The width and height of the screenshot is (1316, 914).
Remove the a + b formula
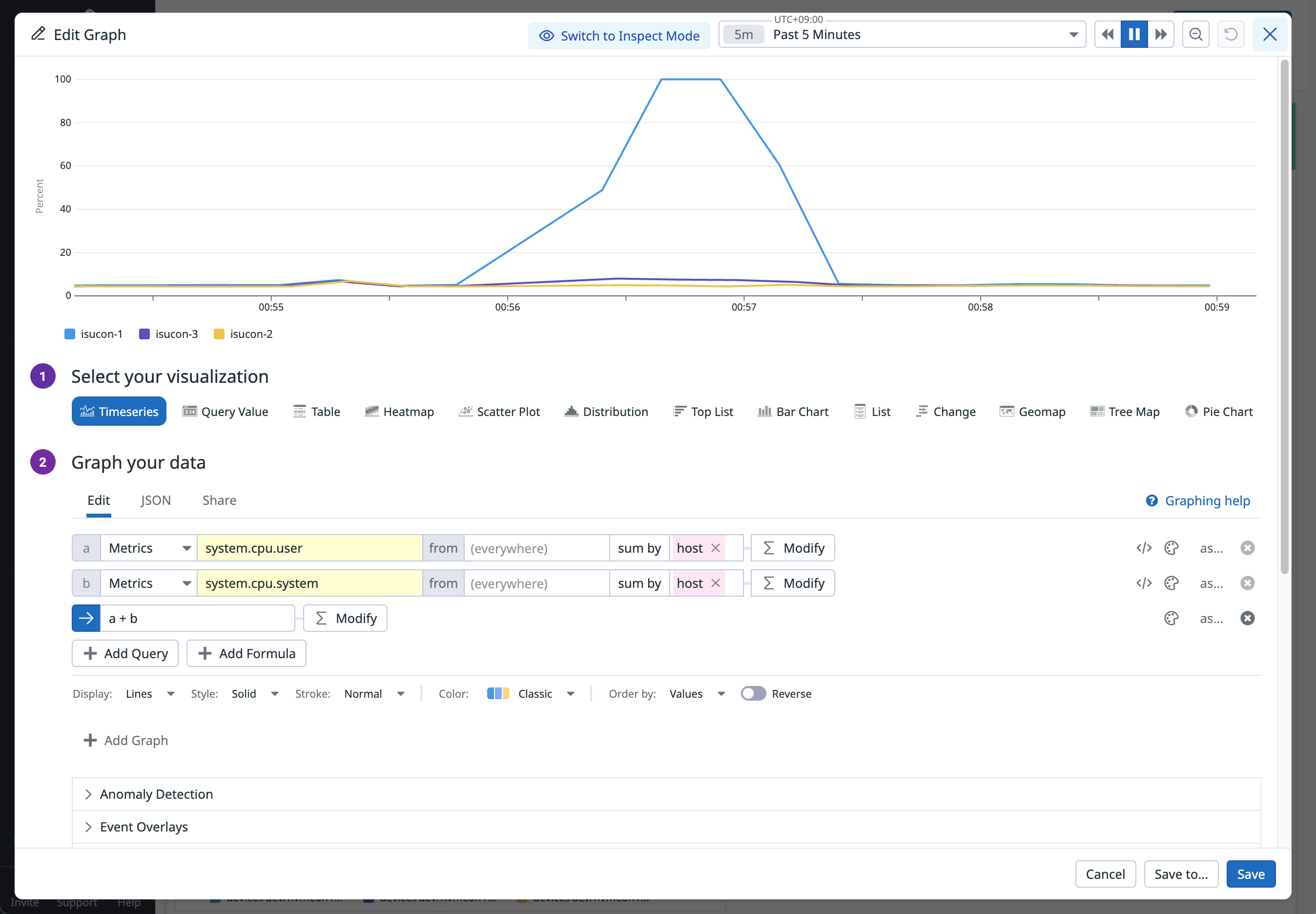click(1247, 619)
